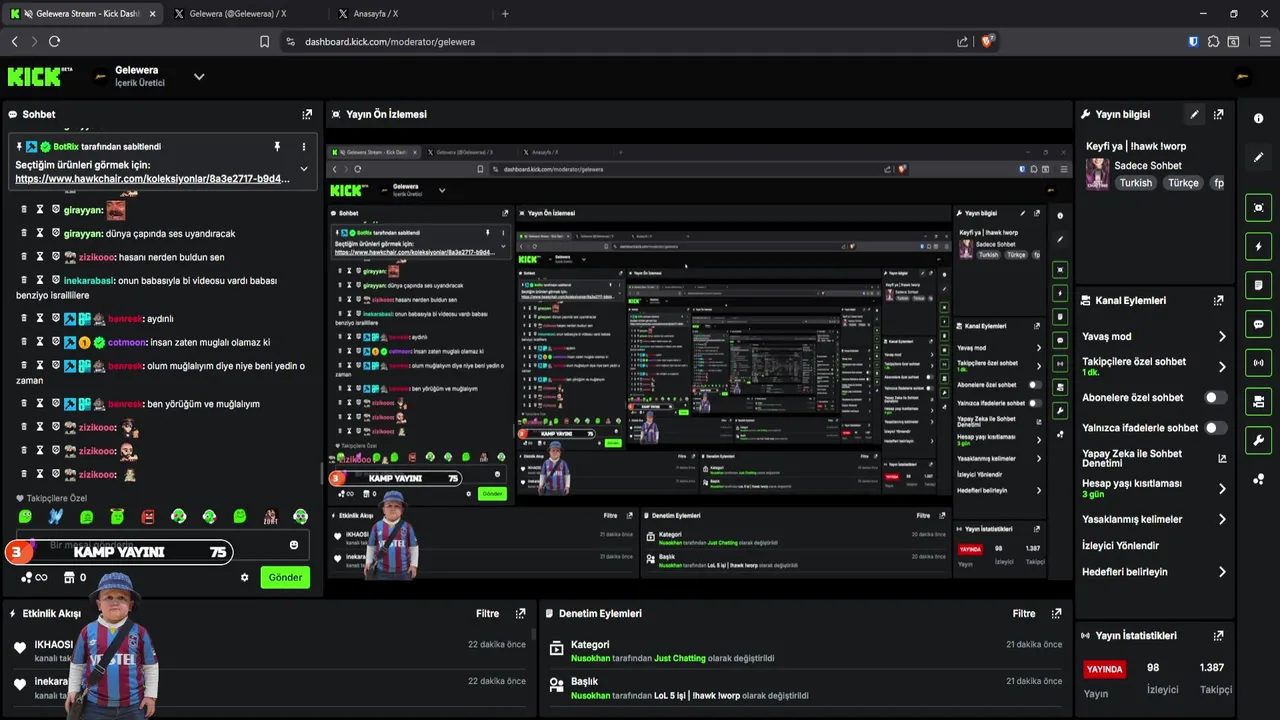Open Takipçilere özel sohbet settings
The width and height of the screenshot is (1280, 720).
1153,367
